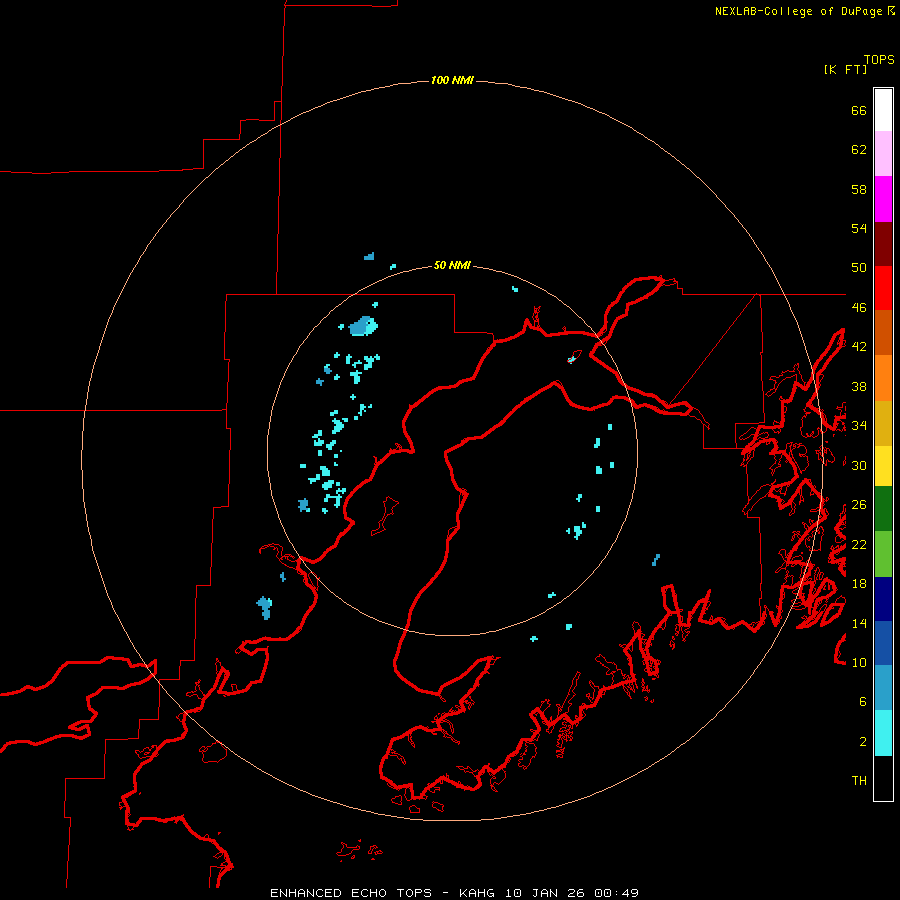Viewport: 900px width, 900px height.
Task: Click the TOPS legend title
Action: coord(879,60)
